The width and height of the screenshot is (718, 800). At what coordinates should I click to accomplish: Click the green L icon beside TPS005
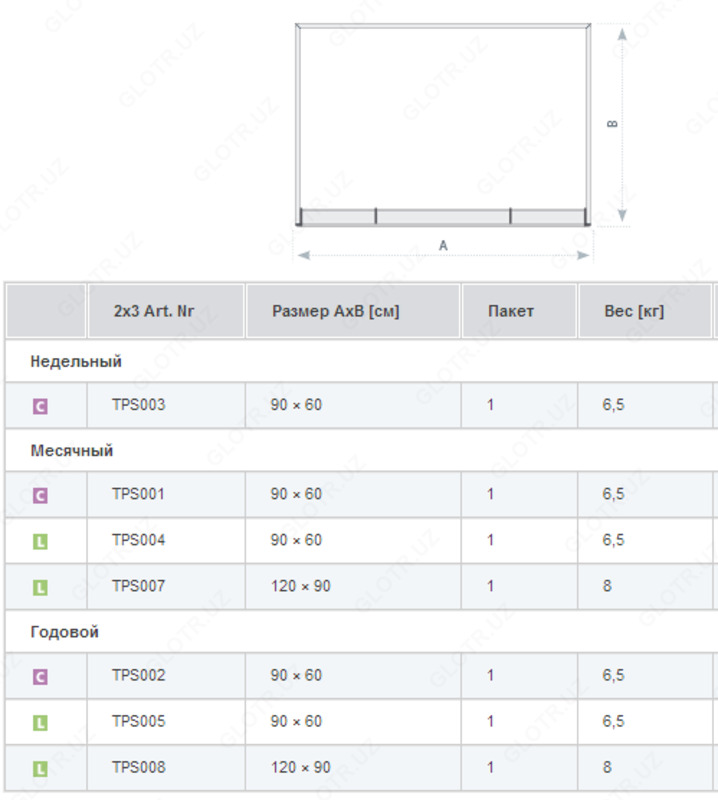tap(40, 723)
